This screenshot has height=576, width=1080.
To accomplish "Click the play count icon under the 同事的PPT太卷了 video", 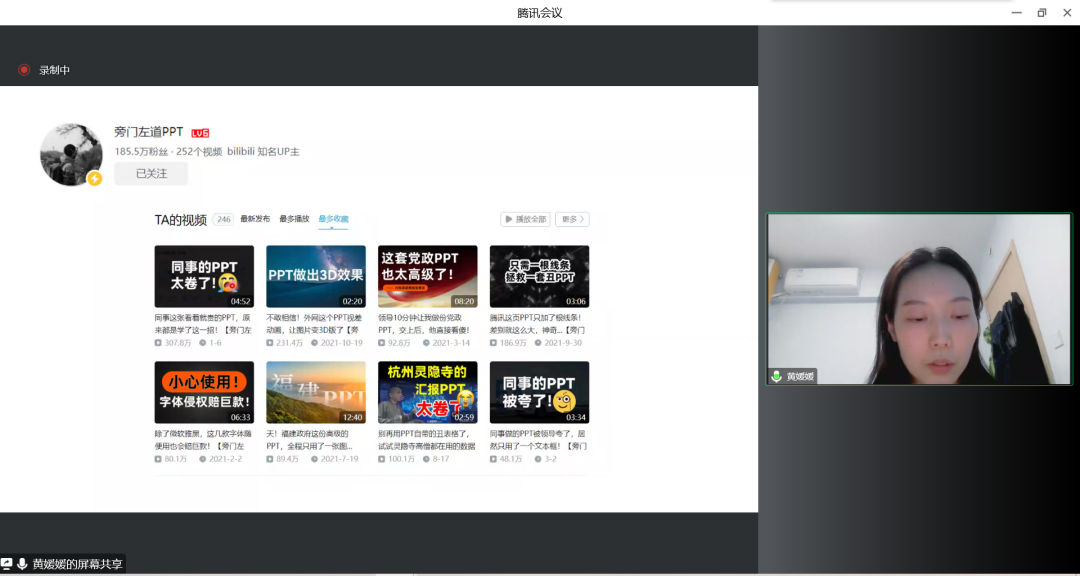I will (x=158, y=343).
